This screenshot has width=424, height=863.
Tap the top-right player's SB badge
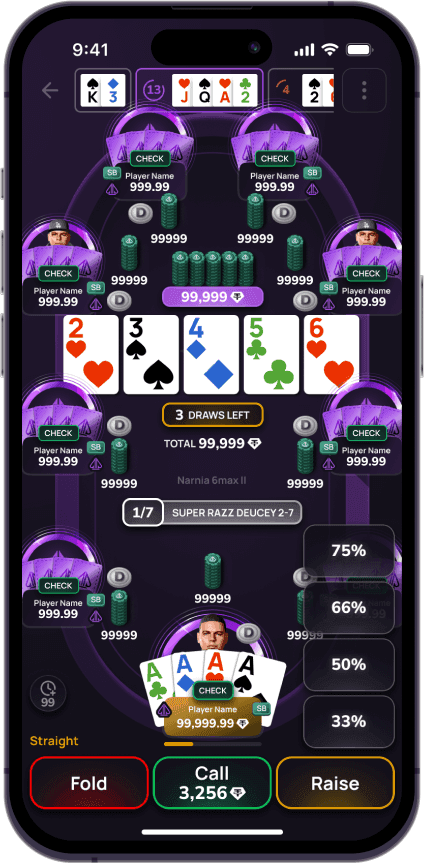(312, 172)
